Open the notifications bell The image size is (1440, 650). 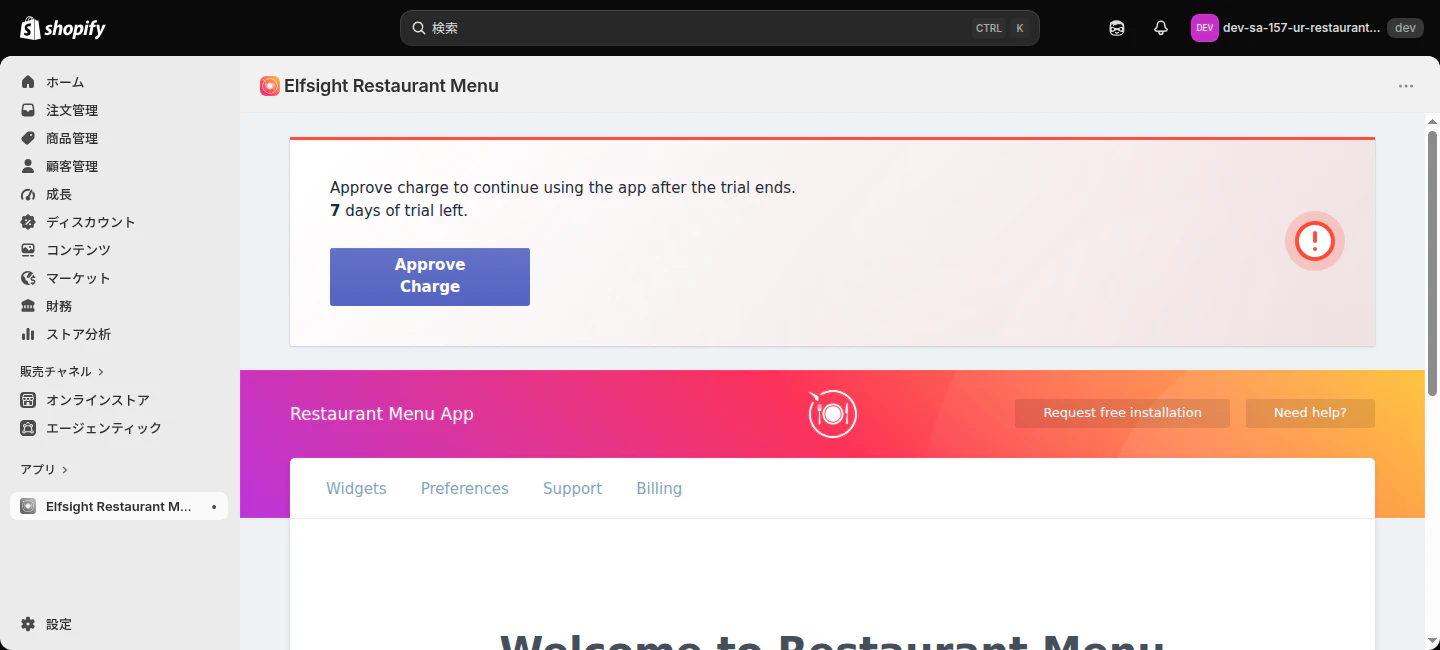pyautogui.click(x=1161, y=28)
